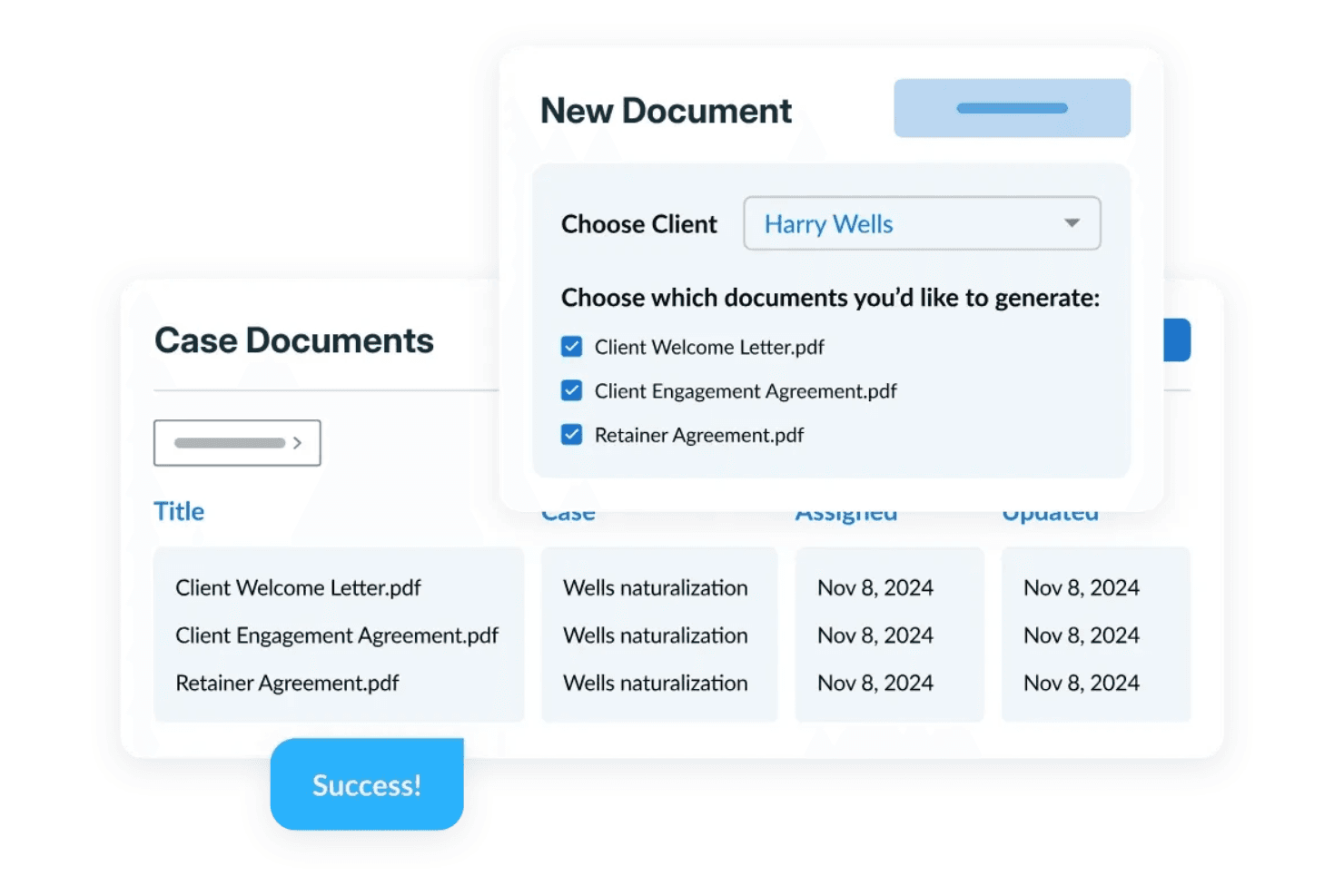Click Updated date Nov 8, 2024 for Client Engagement Agreement

pyautogui.click(x=1082, y=635)
